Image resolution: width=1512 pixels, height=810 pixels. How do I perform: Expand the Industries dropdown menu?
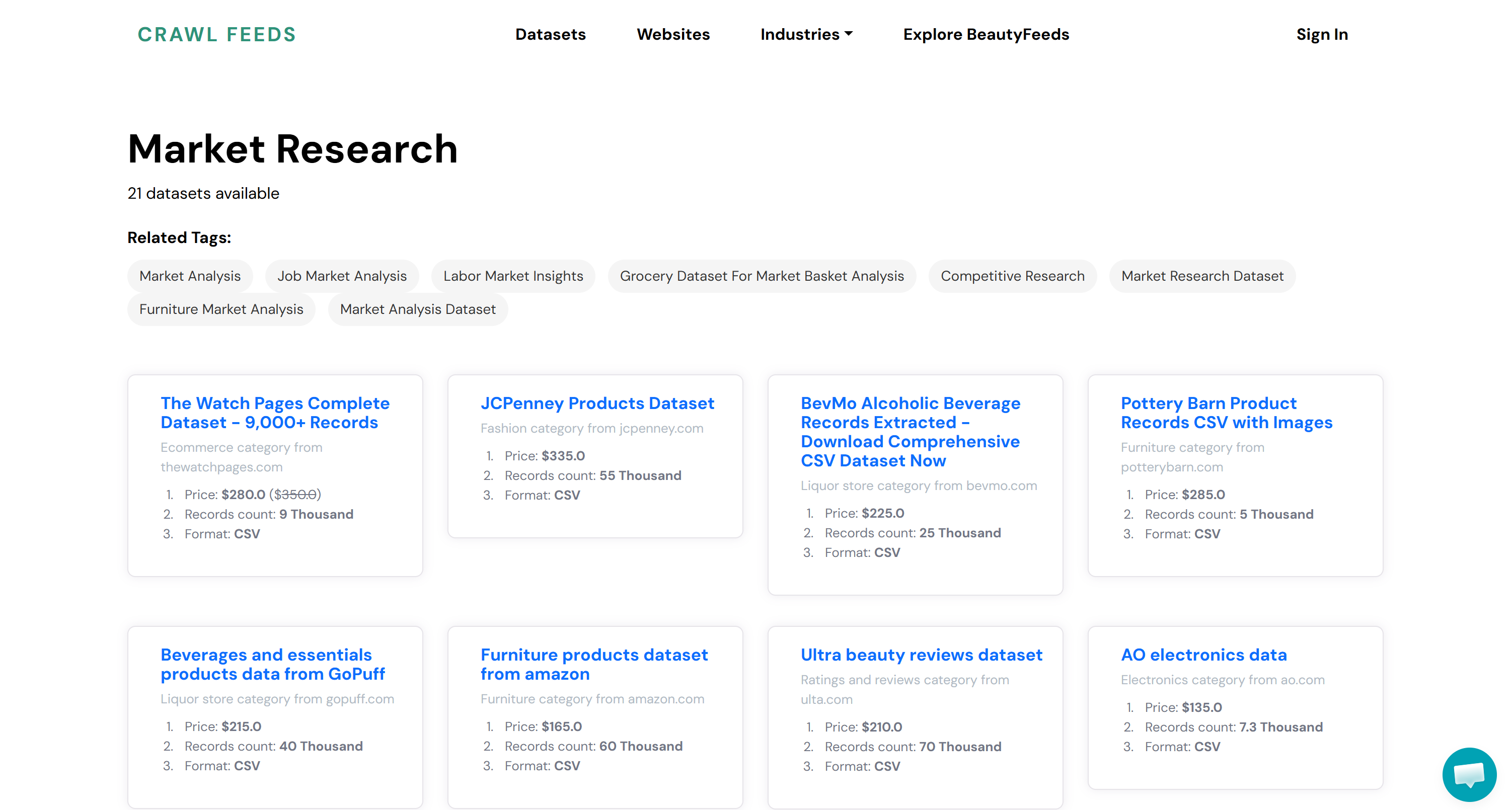tap(806, 35)
